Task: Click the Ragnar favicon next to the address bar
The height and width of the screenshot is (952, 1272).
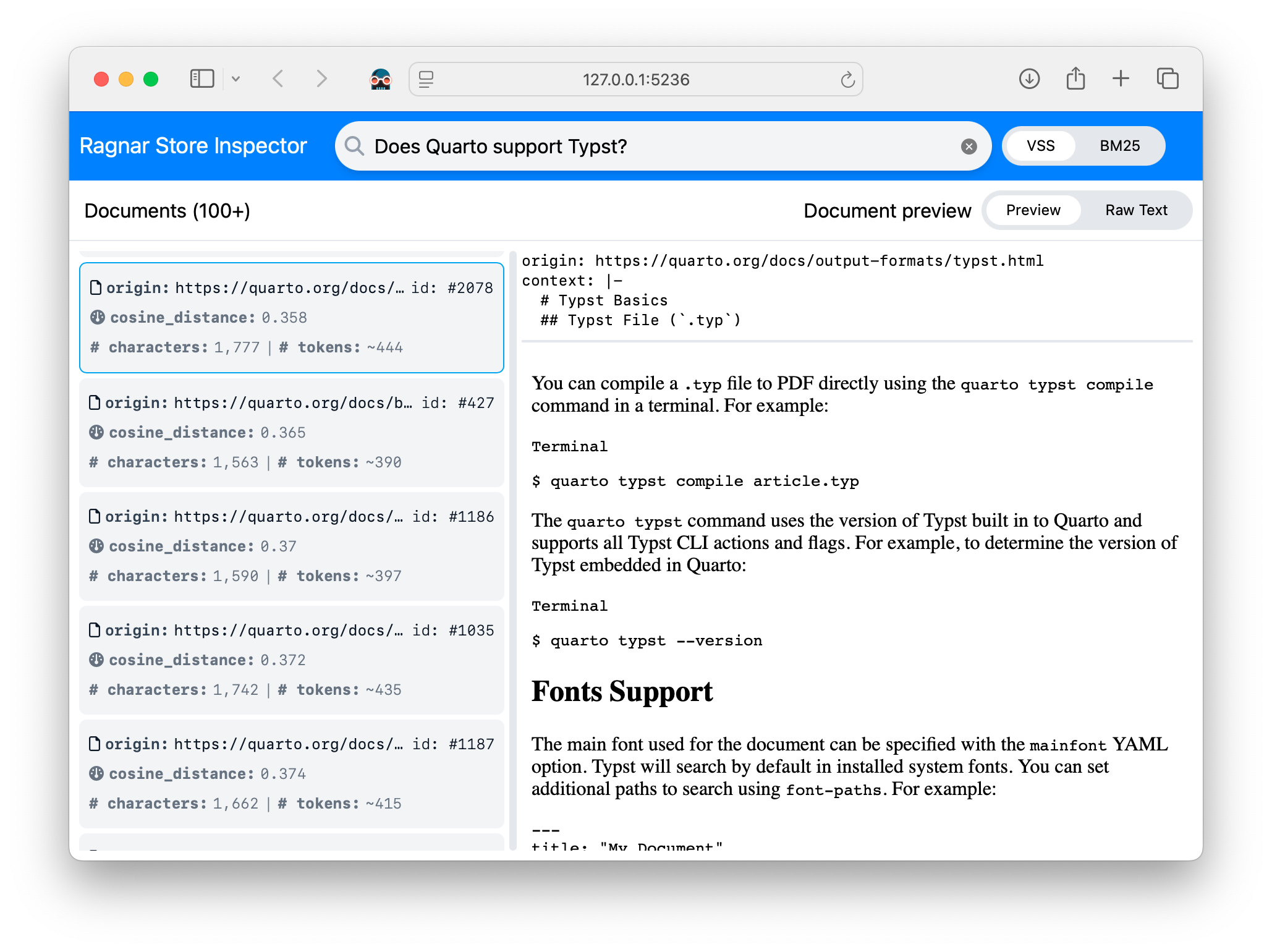Action: tap(381, 79)
